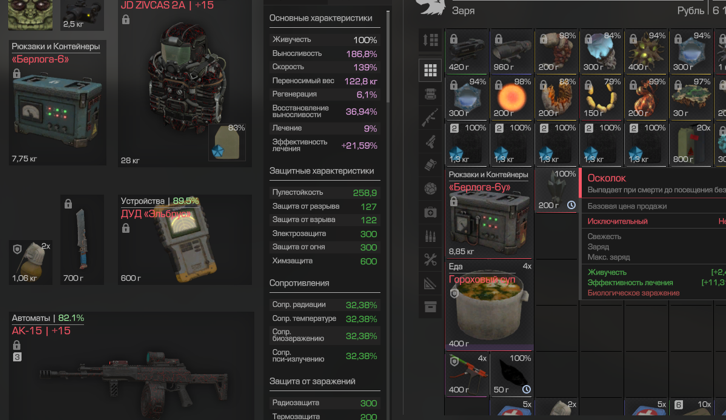Select the 420 г scope item

[466, 52]
